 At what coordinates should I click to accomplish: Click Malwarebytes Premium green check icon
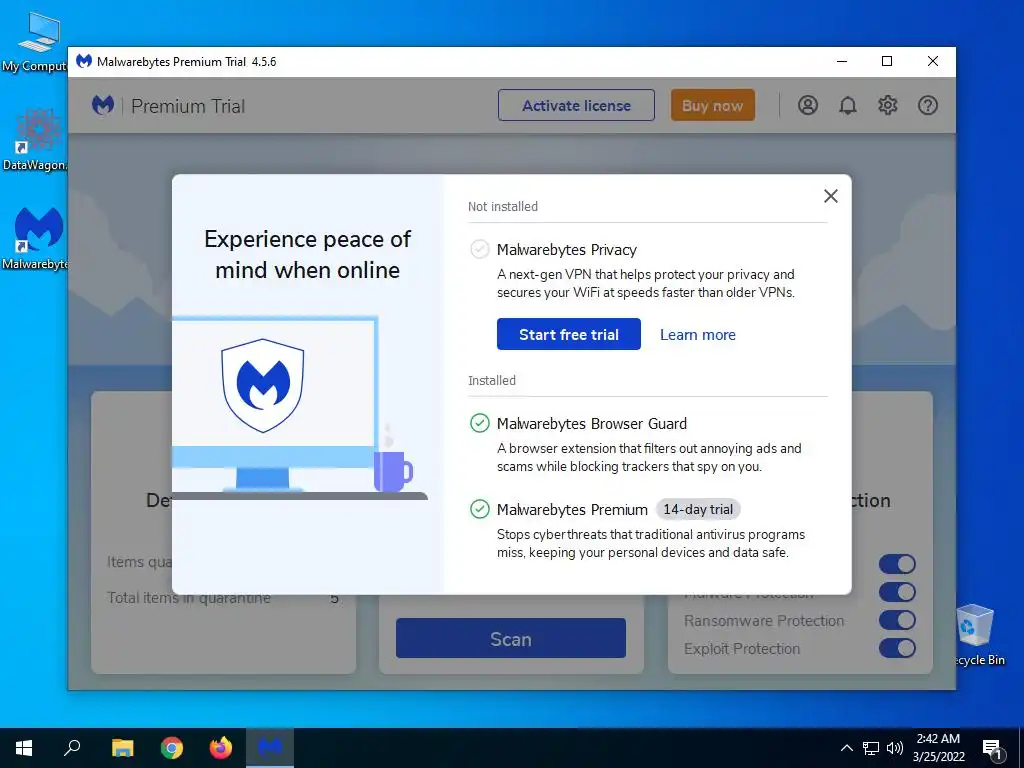coord(479,509)
